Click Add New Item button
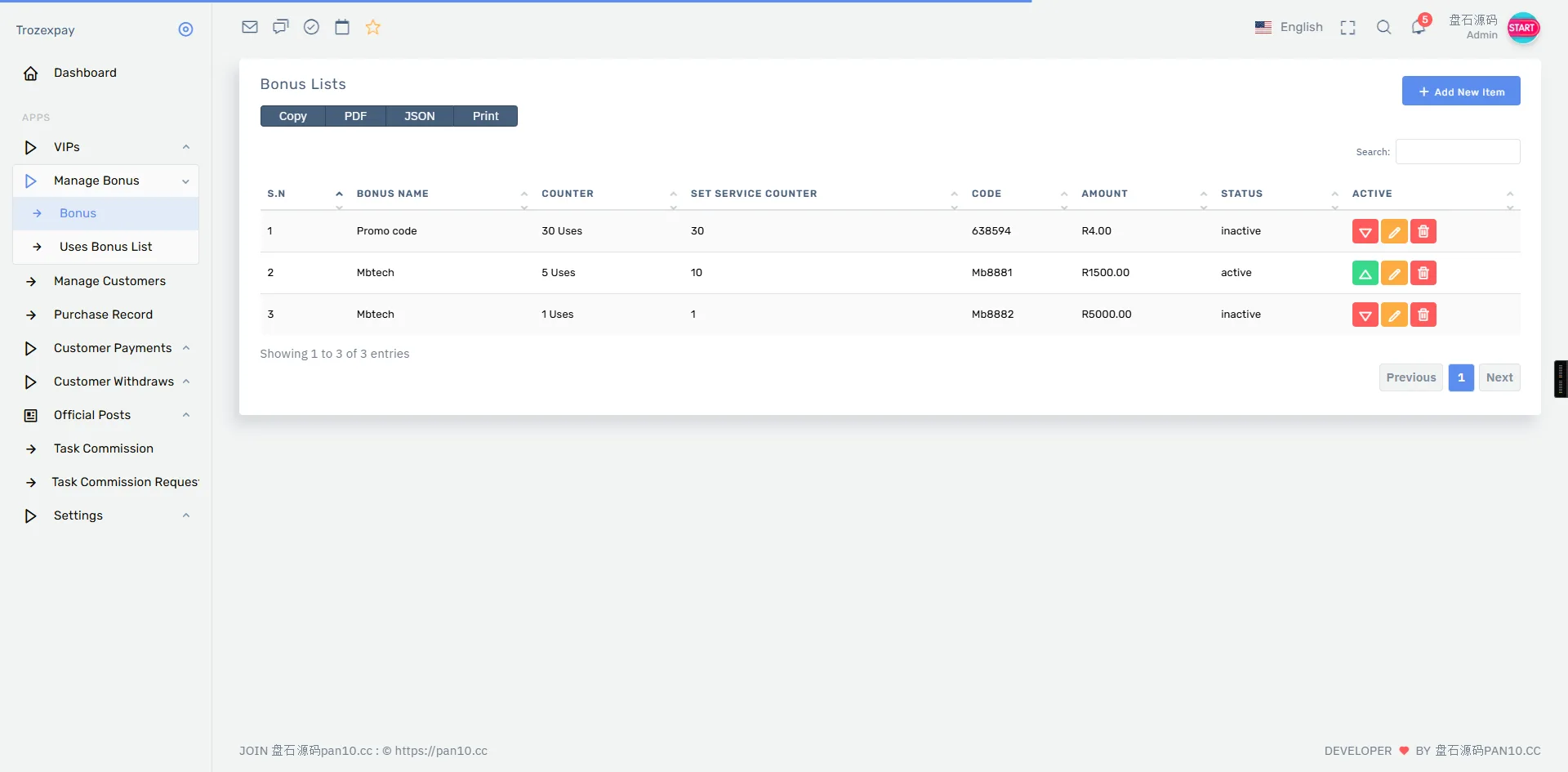Viewport: 1568px width, 772px height. (1461, 91)
